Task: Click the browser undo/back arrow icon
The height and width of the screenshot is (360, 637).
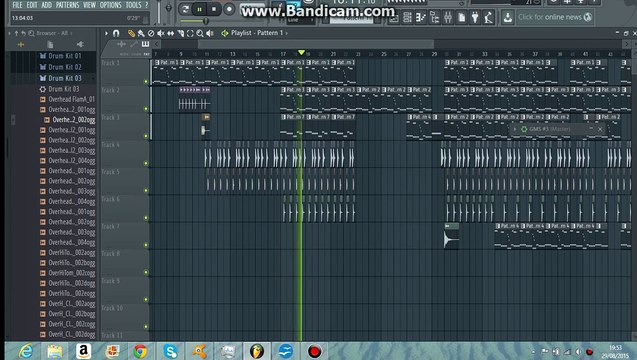Action: click(24, 33)
